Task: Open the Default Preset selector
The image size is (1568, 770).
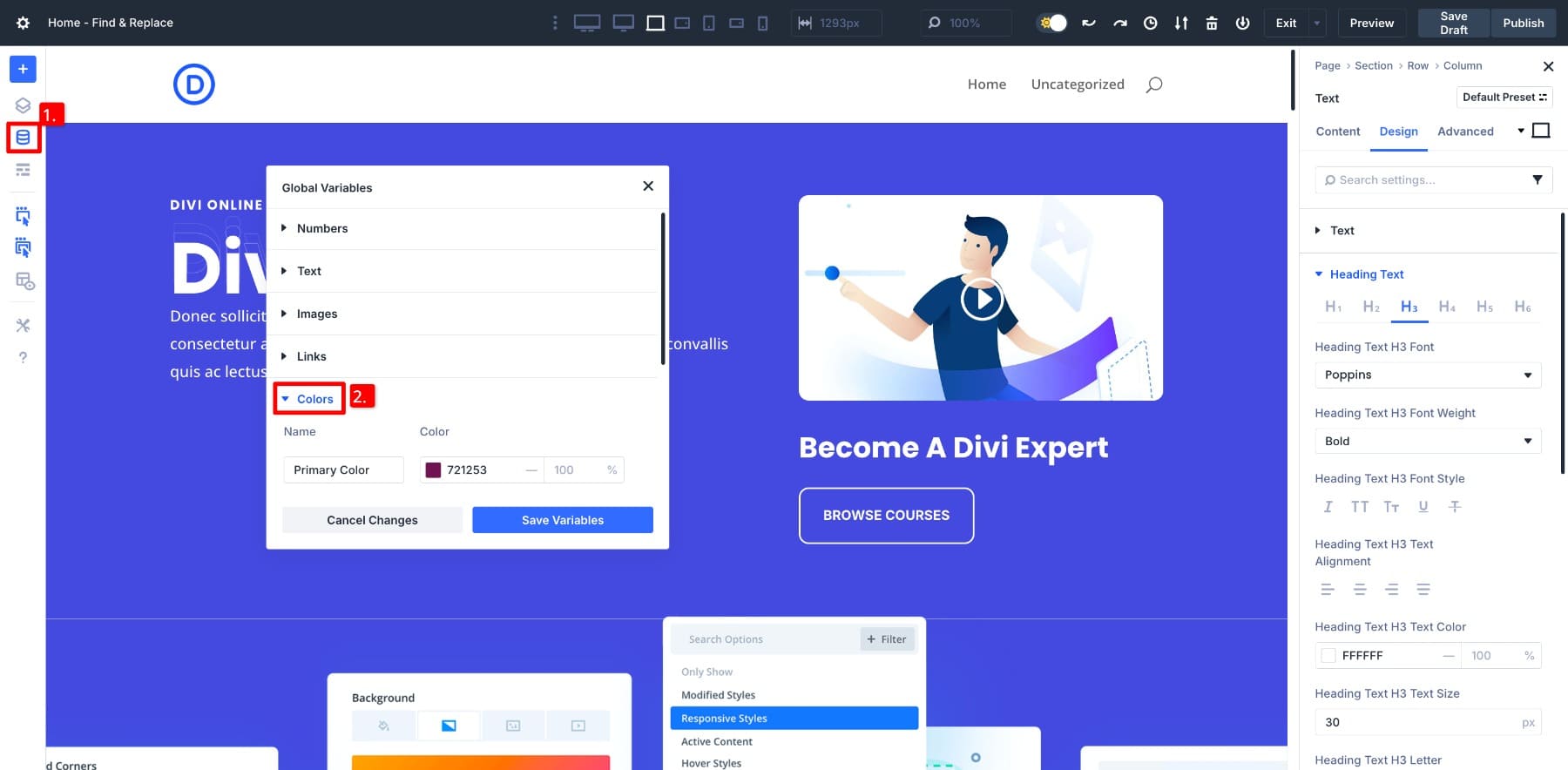Action: [1504, 98]
